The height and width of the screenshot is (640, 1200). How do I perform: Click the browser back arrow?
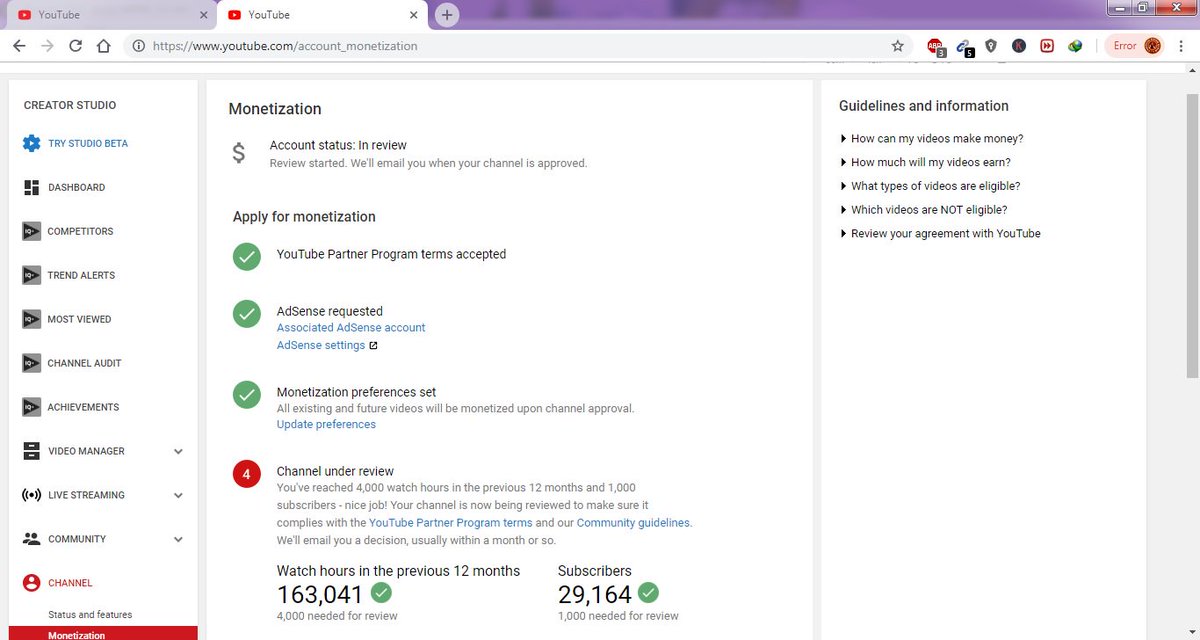click(x=19, y=46)
